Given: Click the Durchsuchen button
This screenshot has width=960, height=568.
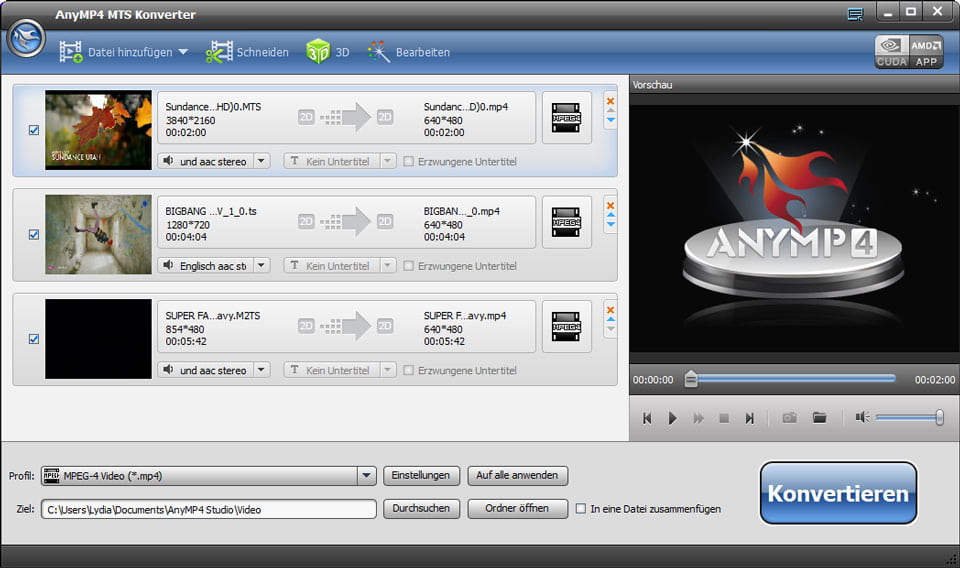Looking at the screenshot, I should click(421, 509).
